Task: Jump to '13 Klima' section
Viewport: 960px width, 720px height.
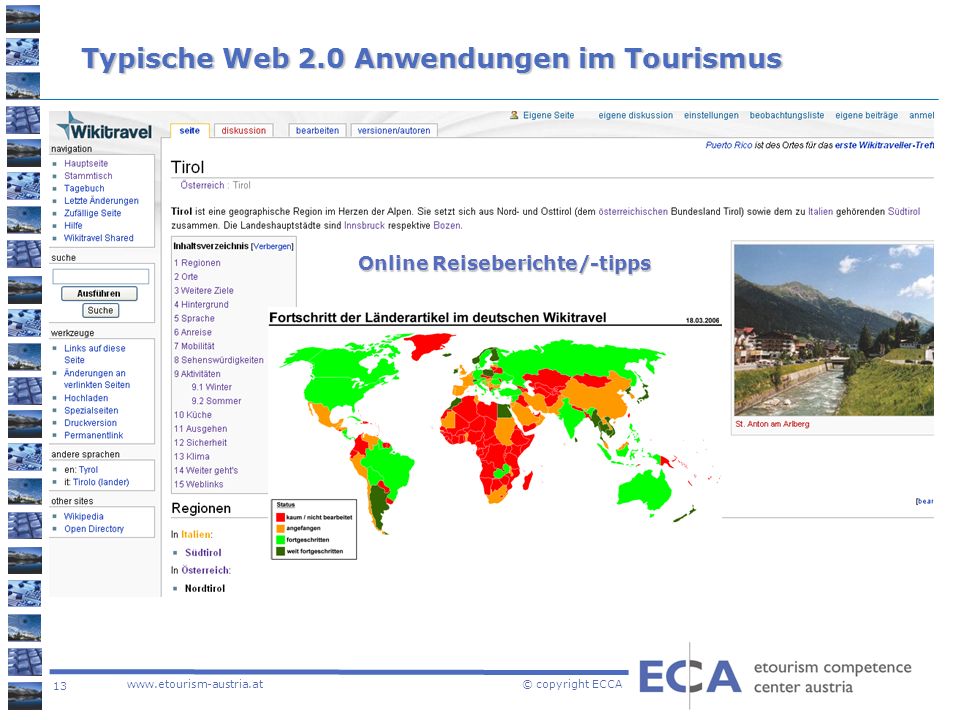Action: point(192,456)
